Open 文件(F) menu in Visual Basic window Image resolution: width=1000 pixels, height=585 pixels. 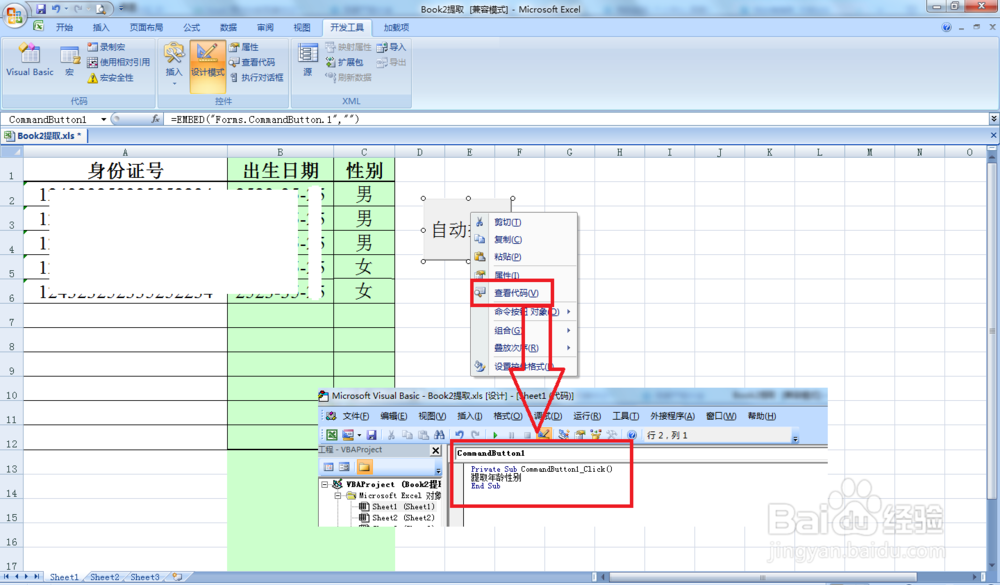coord(355,416)
